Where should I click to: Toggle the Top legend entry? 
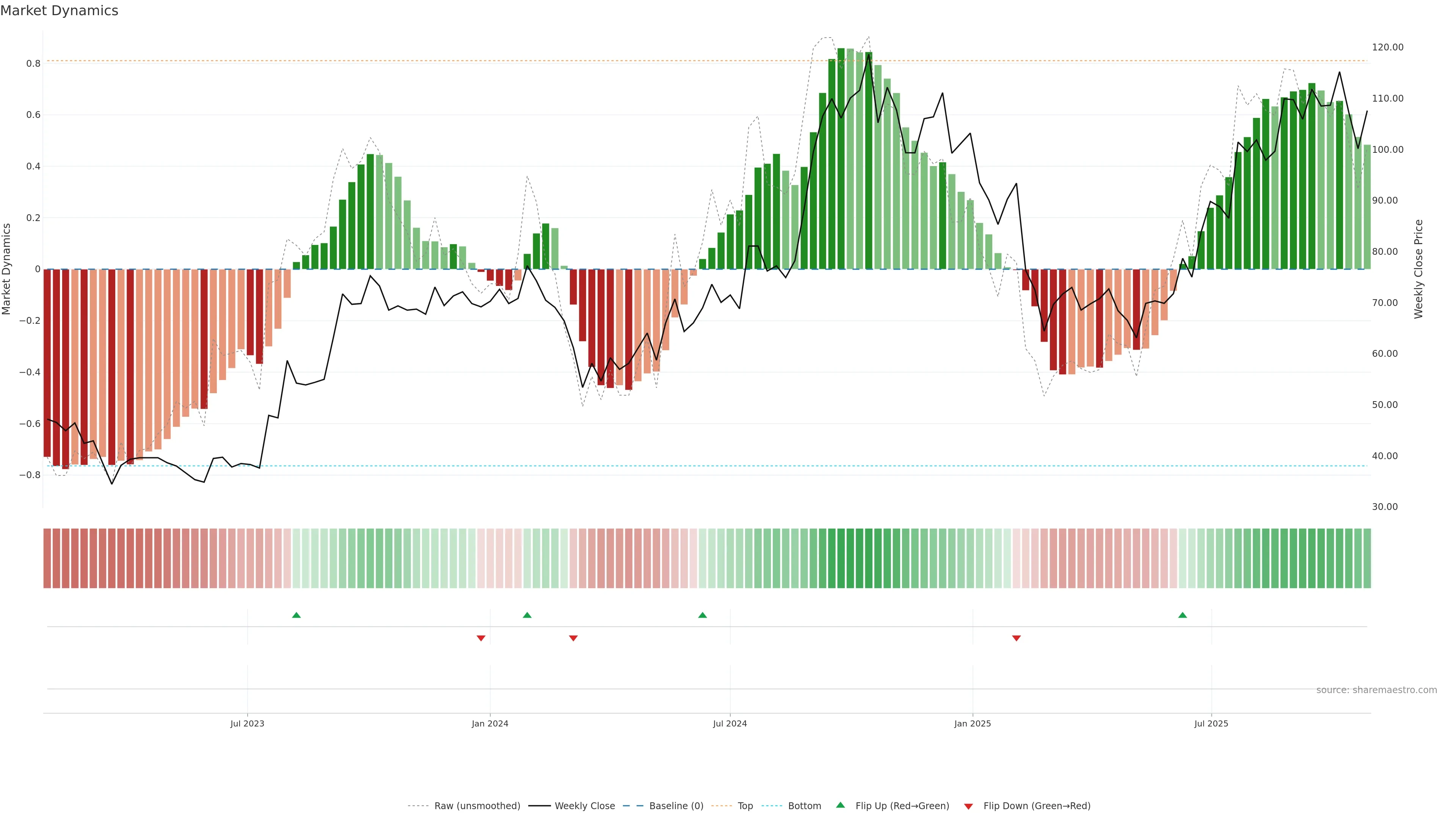coord(745,806)
